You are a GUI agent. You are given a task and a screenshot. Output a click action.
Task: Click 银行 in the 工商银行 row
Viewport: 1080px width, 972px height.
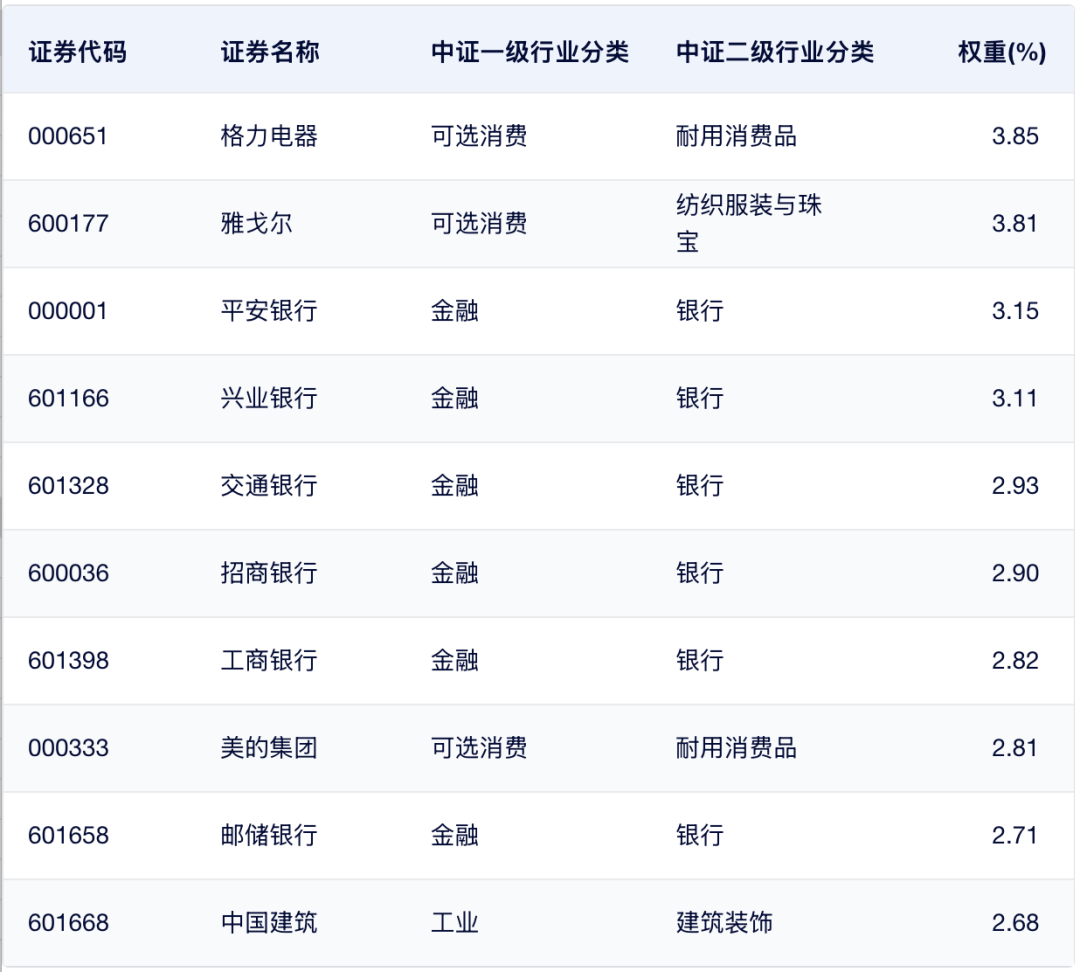click(x=700, y=661)
